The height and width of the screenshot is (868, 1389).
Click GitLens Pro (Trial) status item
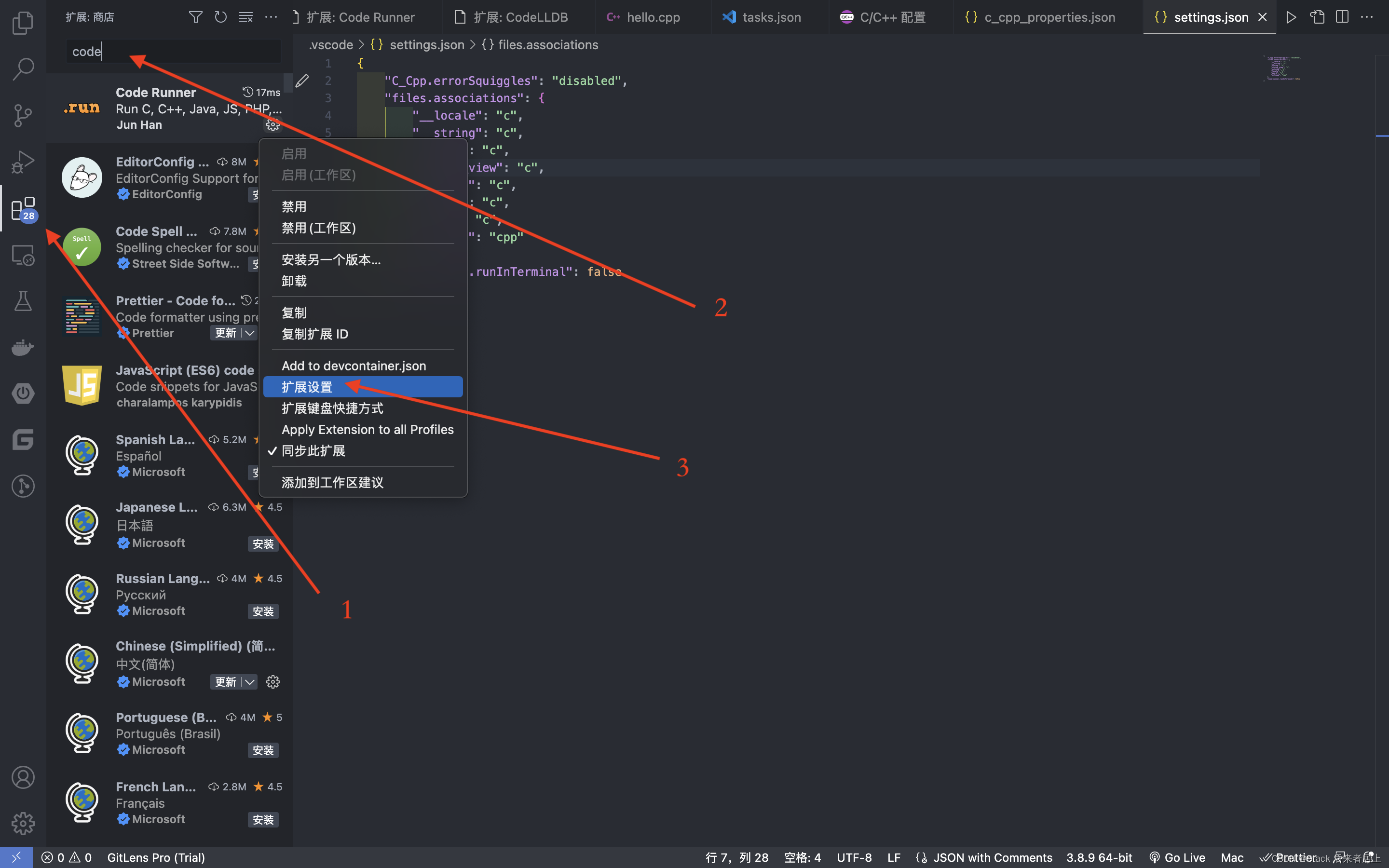pyautogui.click(x=156, y=857)
